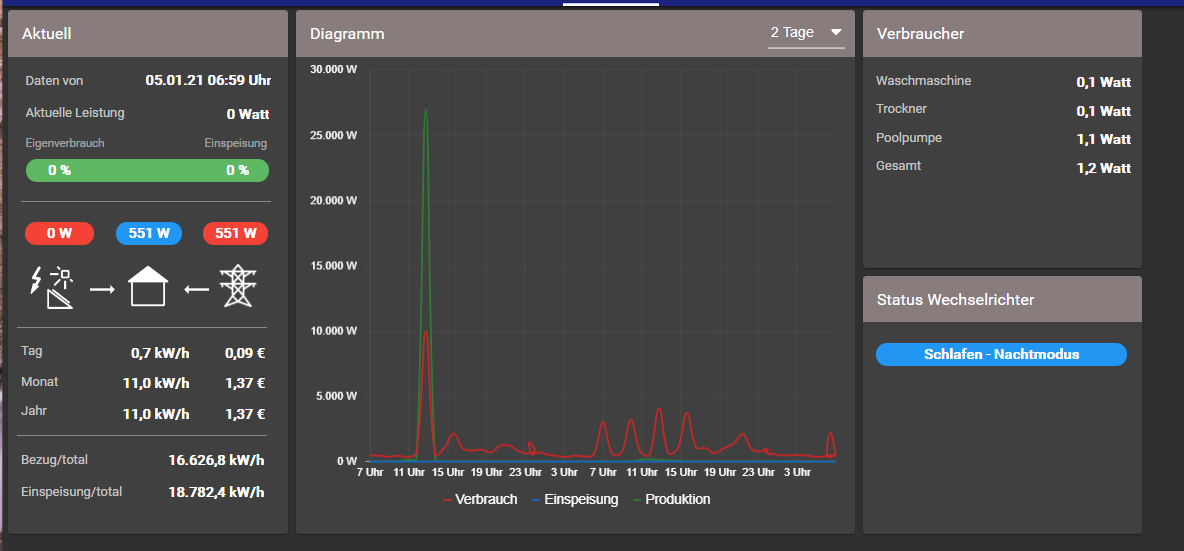1184x551 pixels.
Task: Click the Monat value 11,0 kW/h
Action: click(156, 383)
